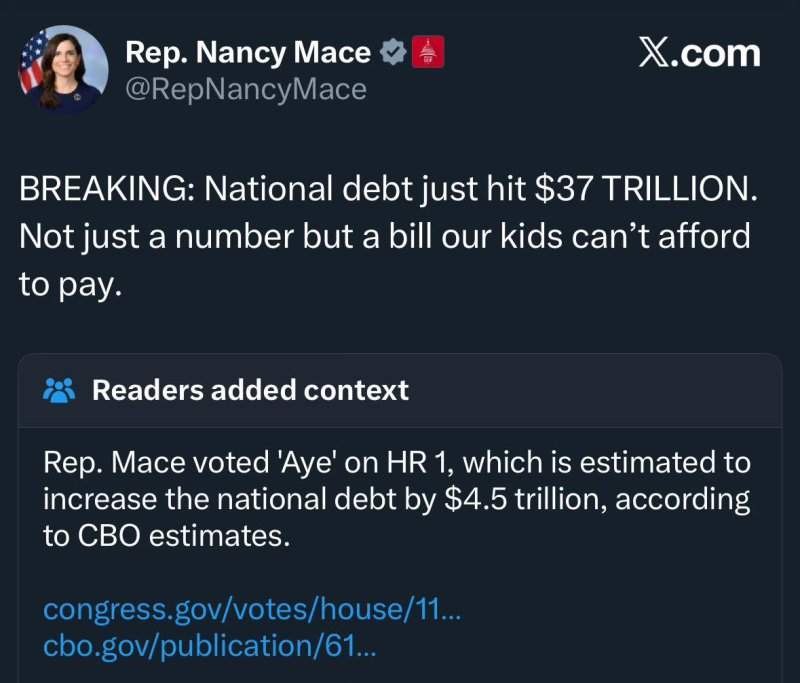The height and width of the screenshot is (683, 800).
Task: Open the Rep. Nancy Mace display name
Action: click(248, 53)
